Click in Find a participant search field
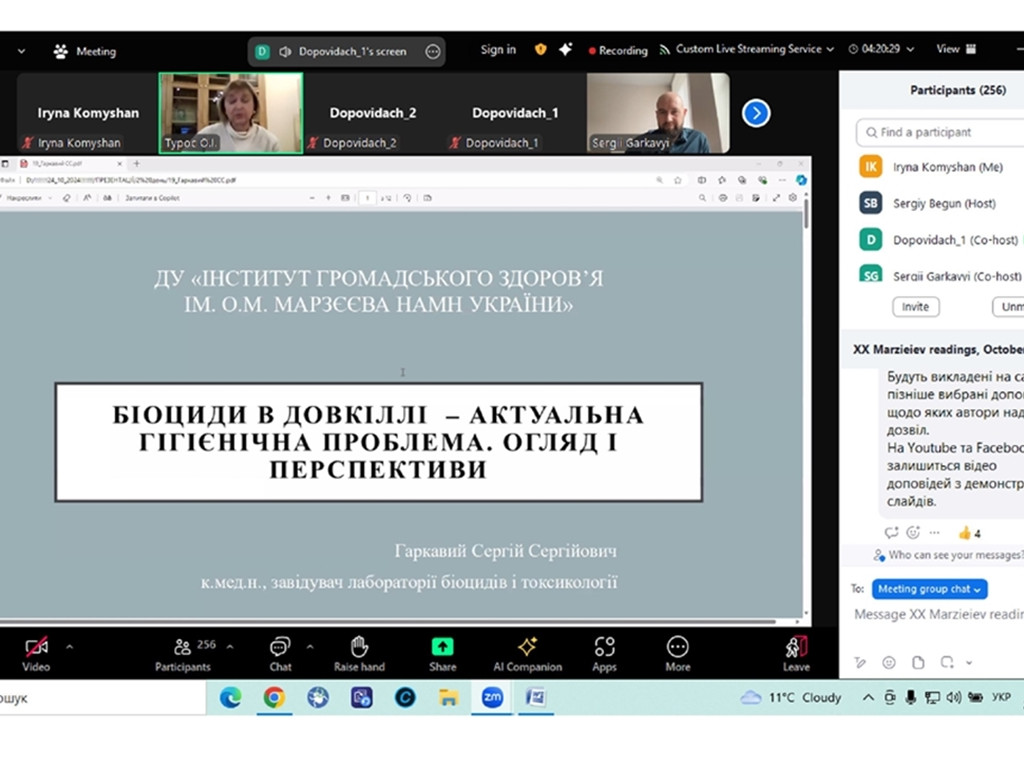This screenshot has width=1024, height=768. point(940,133)
